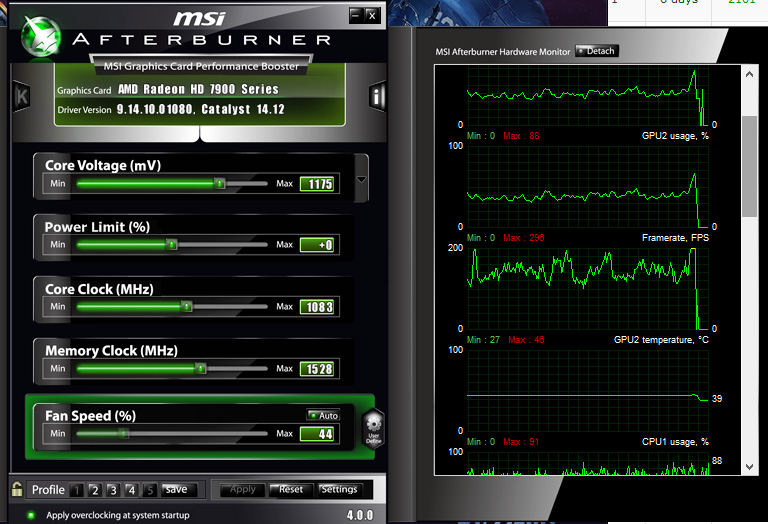Open the fan User Define gear icon
Image resolution: width=768 pixels, height=524 pixels.
click(x=374, y=428)
